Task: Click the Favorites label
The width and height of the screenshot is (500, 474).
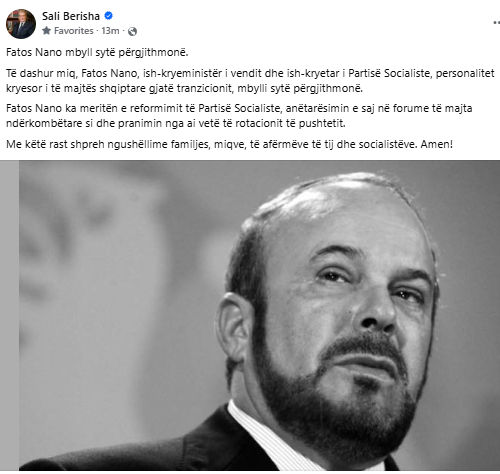Action: (74, 31)
